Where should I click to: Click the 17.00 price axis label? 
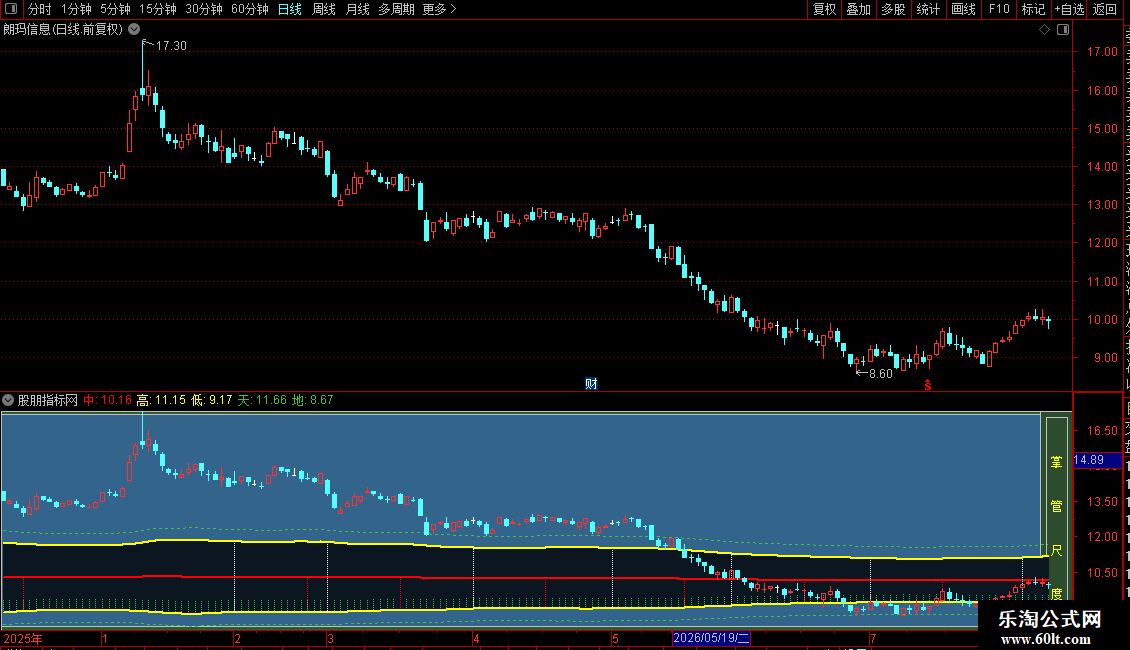point(1102,52)
